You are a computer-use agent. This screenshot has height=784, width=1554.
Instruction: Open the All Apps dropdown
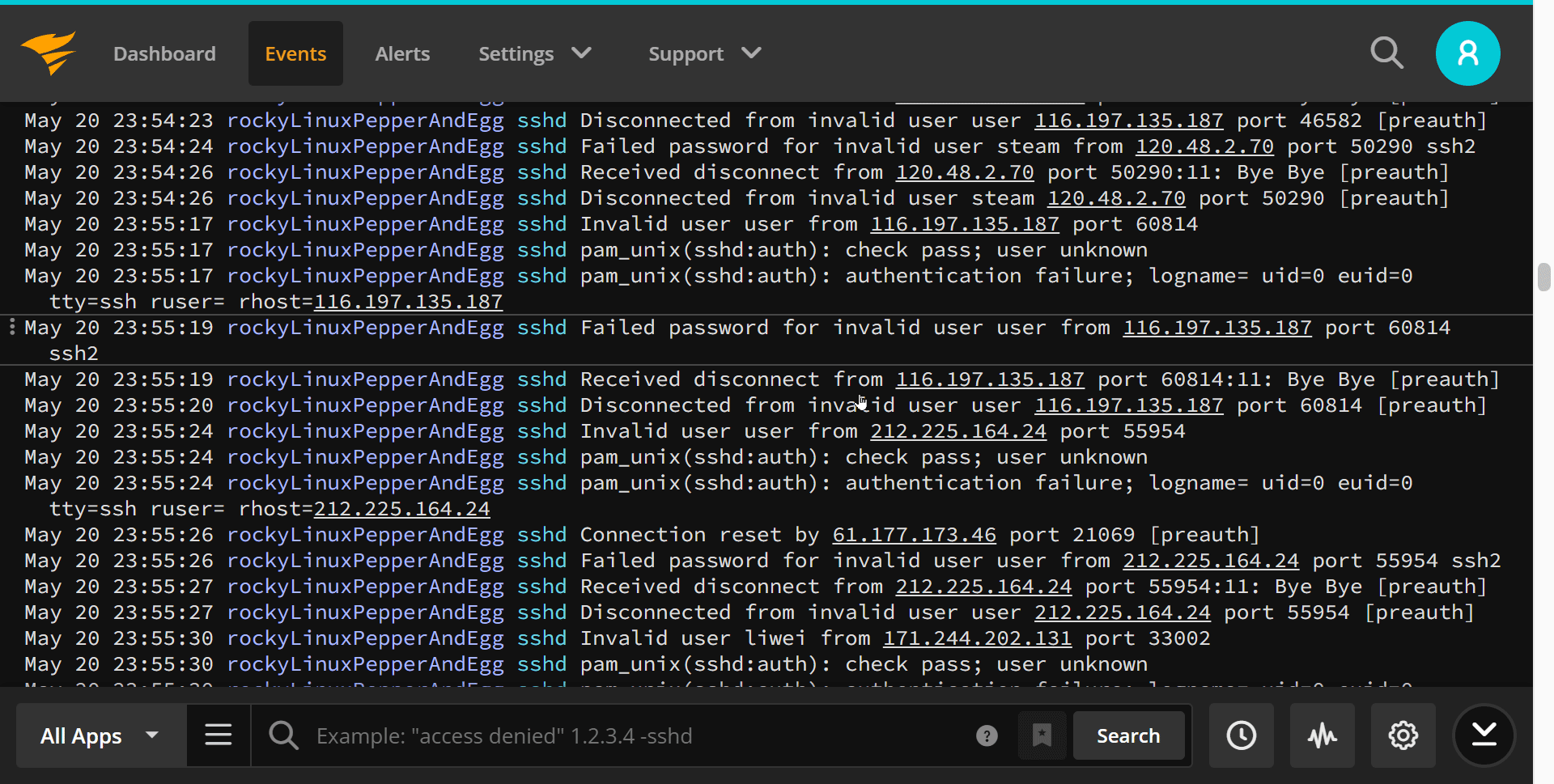click(x=100, y=735)
